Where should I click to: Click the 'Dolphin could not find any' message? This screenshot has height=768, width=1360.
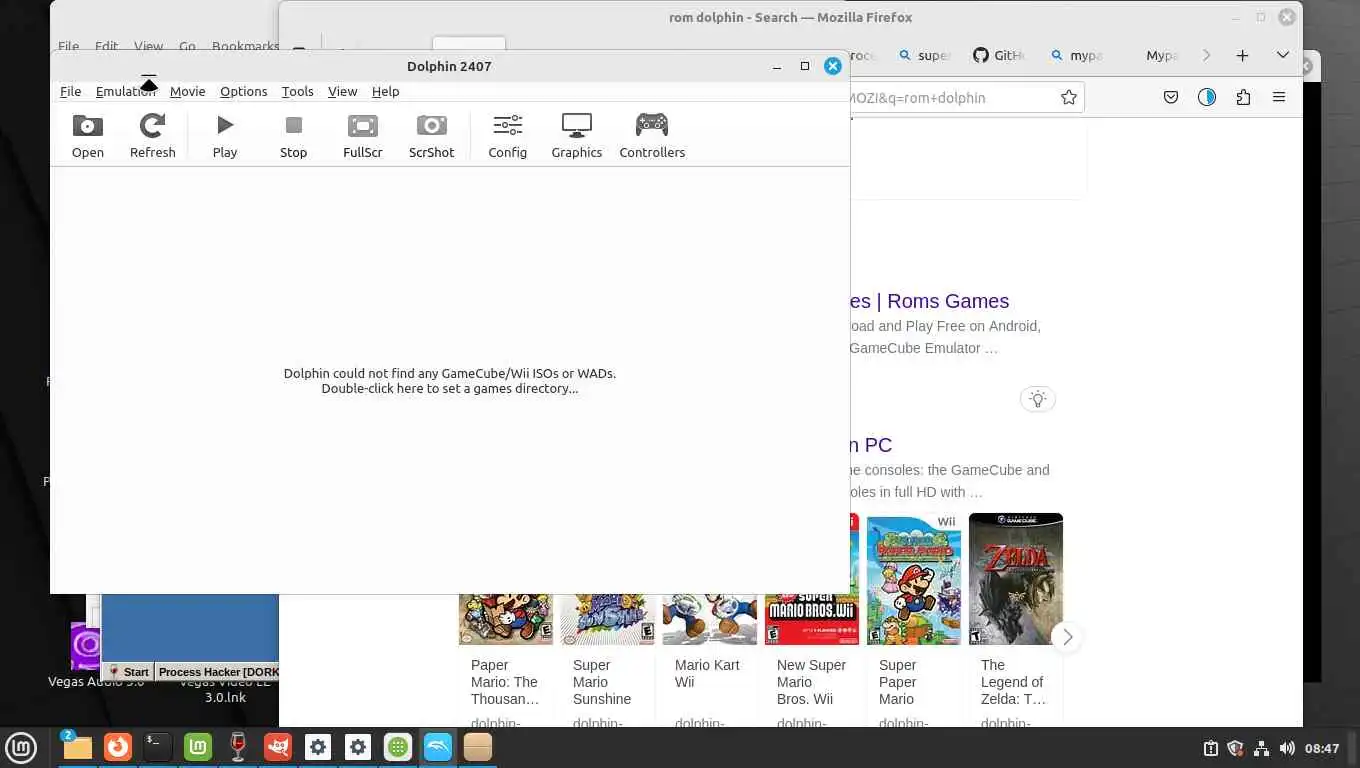pyautogui.click(x=450, y=373)
